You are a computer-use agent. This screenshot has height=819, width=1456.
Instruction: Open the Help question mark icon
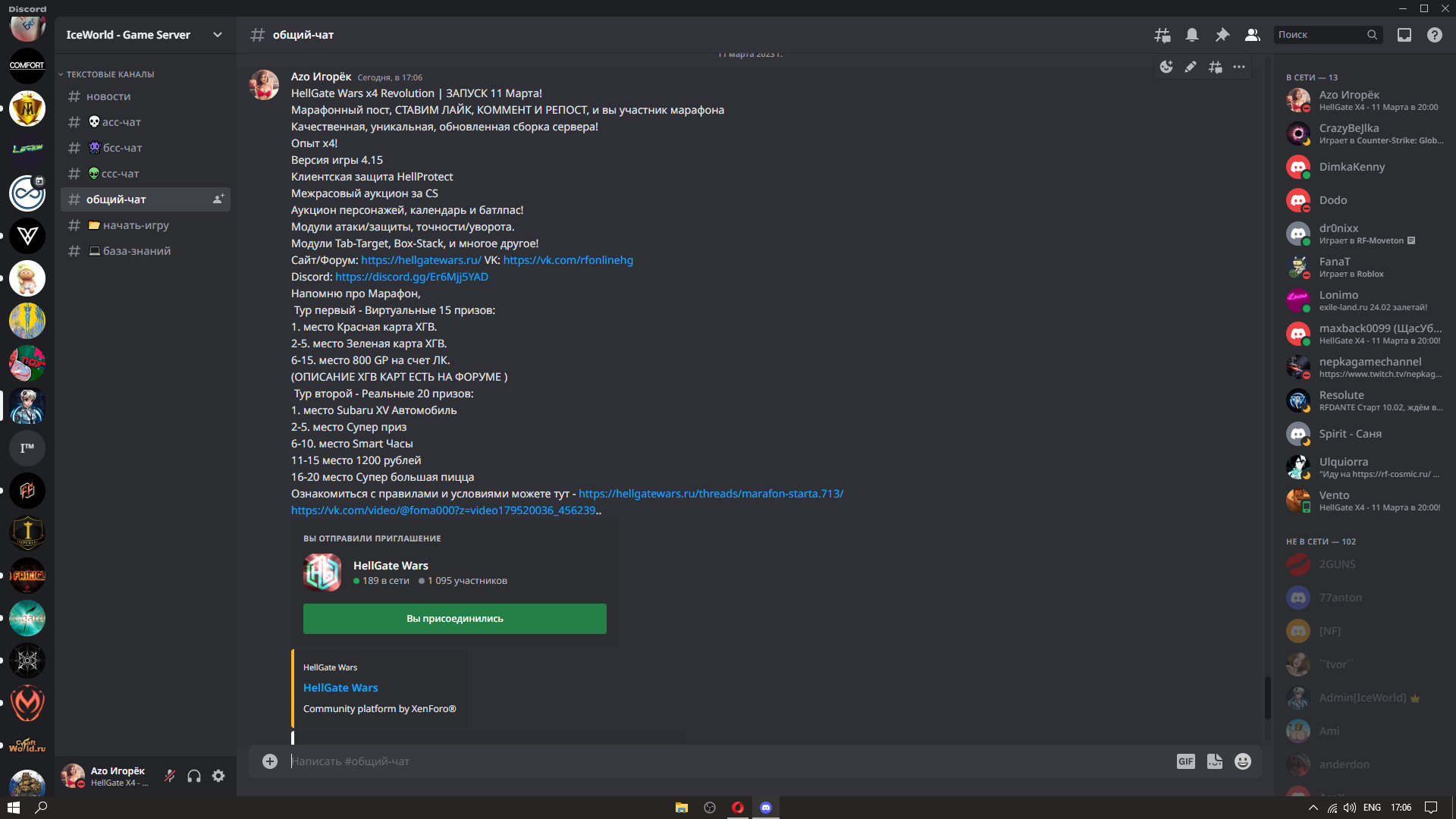pyautogui.click(x=1435, y=35)
